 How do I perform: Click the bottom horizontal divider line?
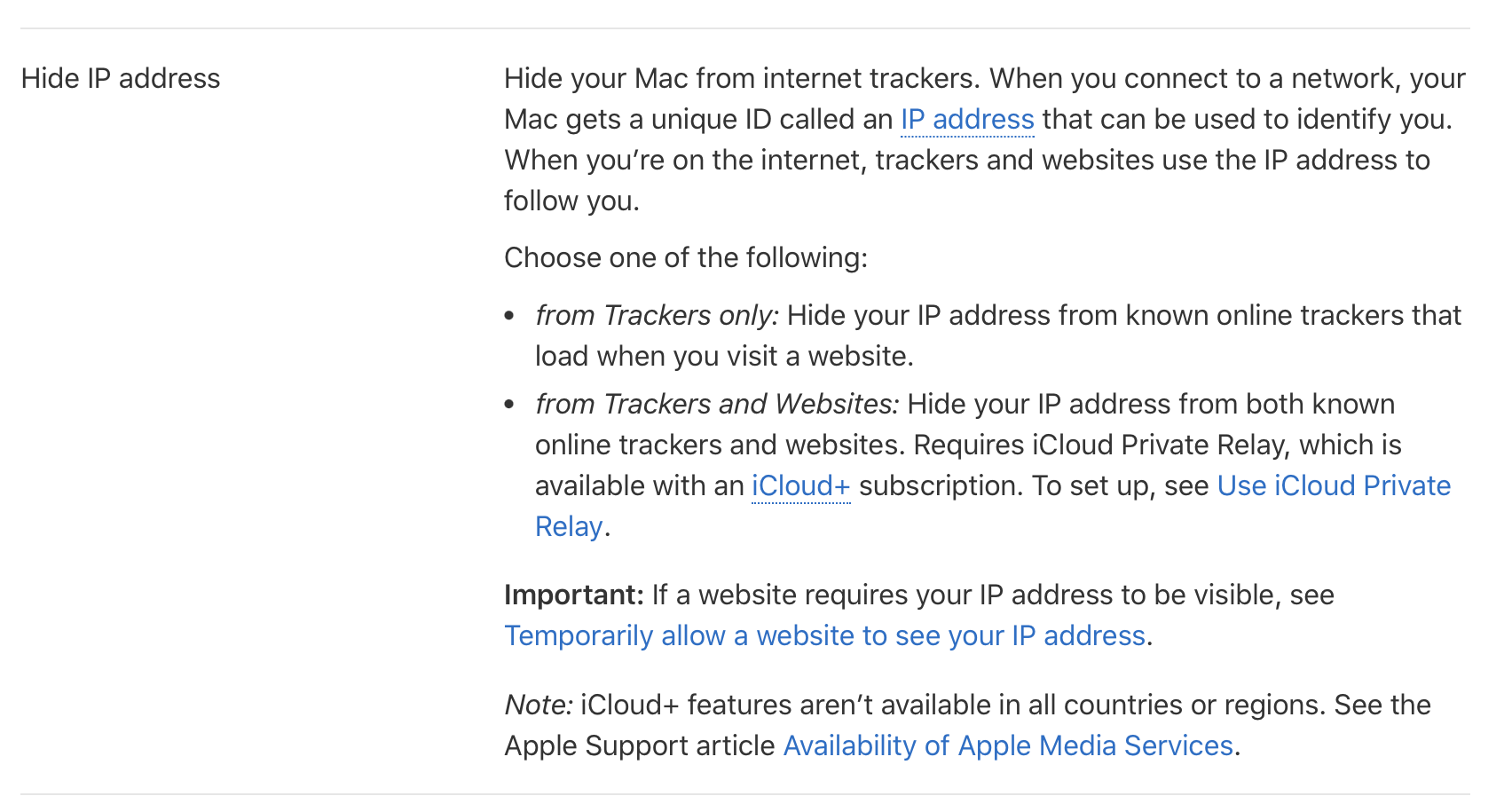coord(745,794)
